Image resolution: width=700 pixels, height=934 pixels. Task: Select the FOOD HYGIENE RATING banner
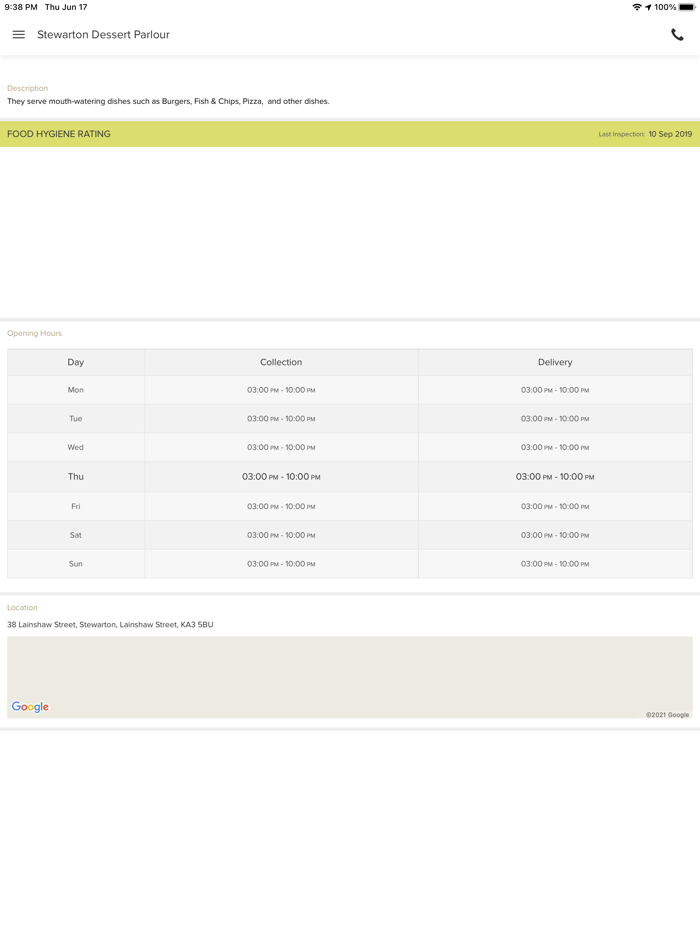pyautogui.click(x=350, y=134)
